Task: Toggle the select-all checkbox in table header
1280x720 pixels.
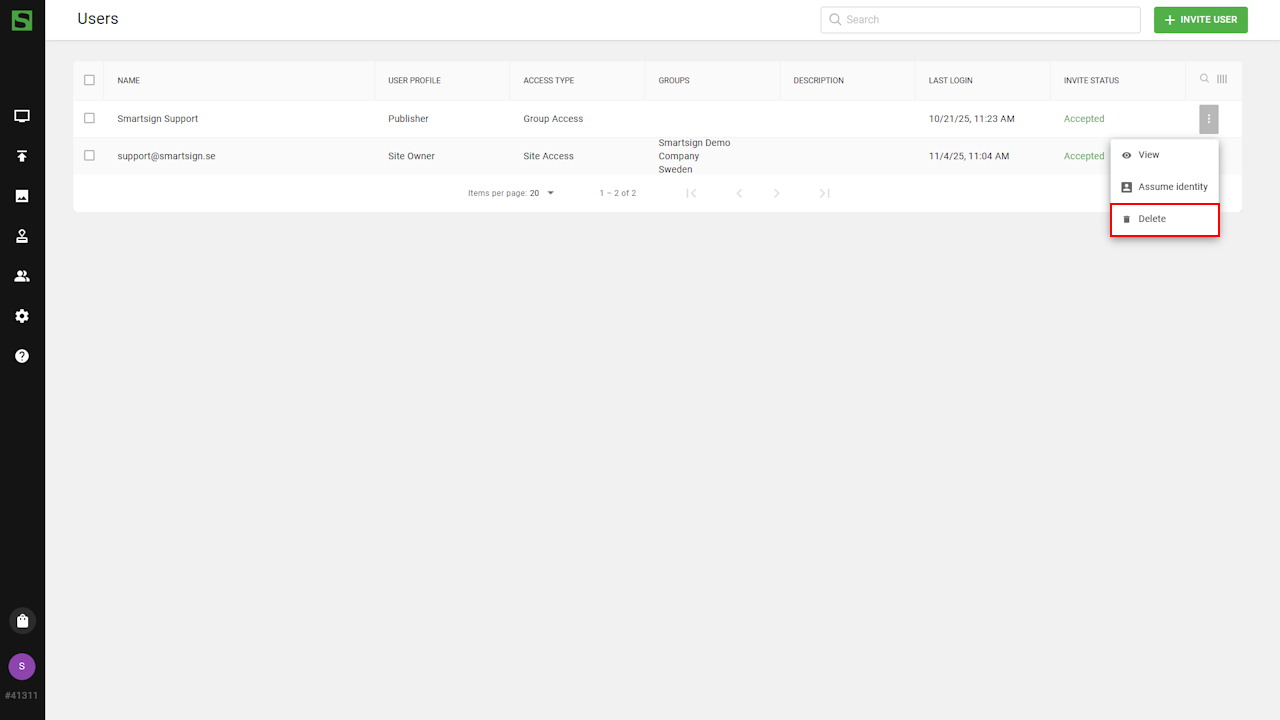Action: point(89,80)
